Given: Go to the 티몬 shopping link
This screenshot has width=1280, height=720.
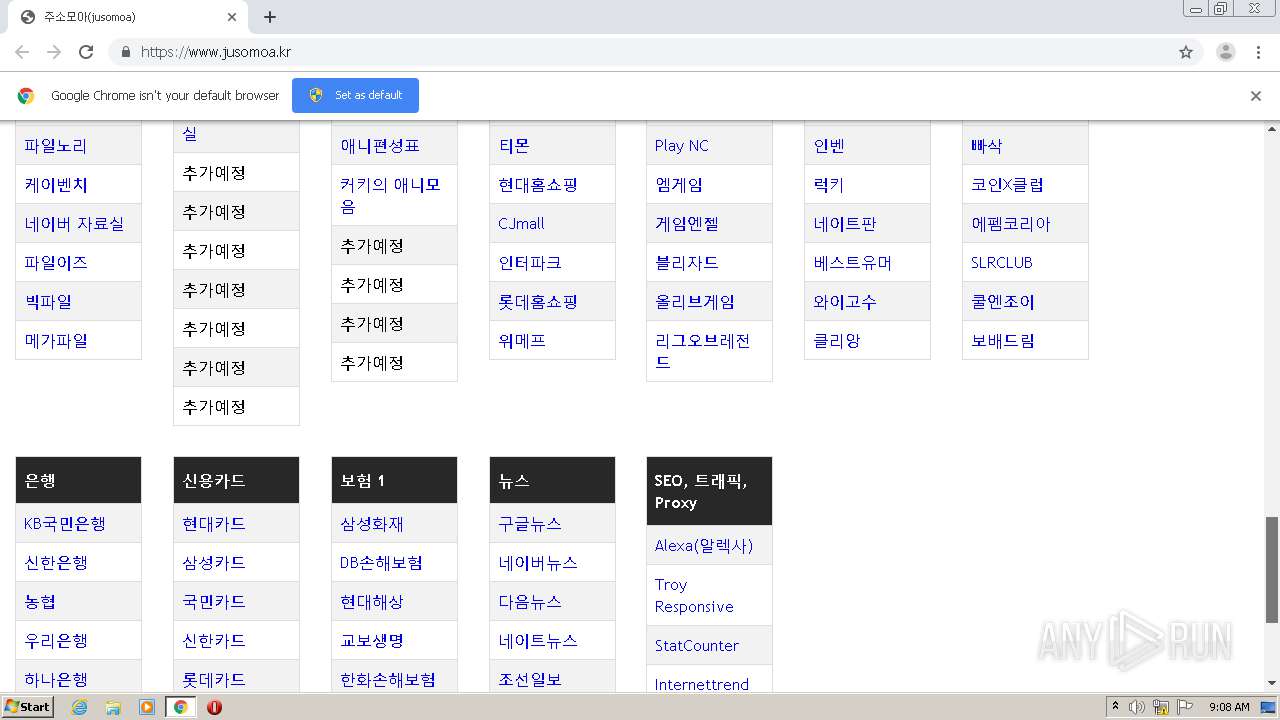Looking at the screenshot, I should (x=514, y=146).
